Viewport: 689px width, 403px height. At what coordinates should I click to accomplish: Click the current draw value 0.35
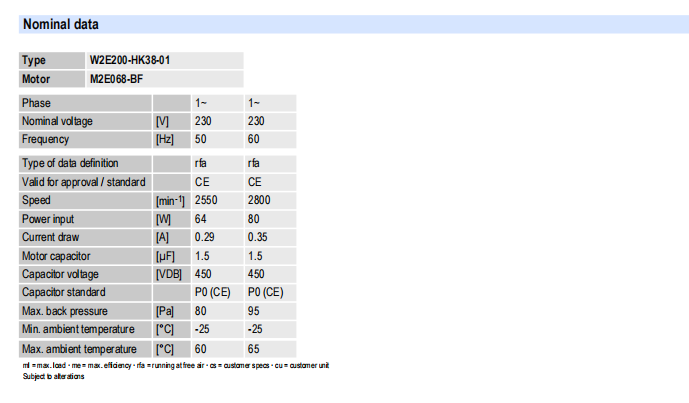(x=256, y=237)
